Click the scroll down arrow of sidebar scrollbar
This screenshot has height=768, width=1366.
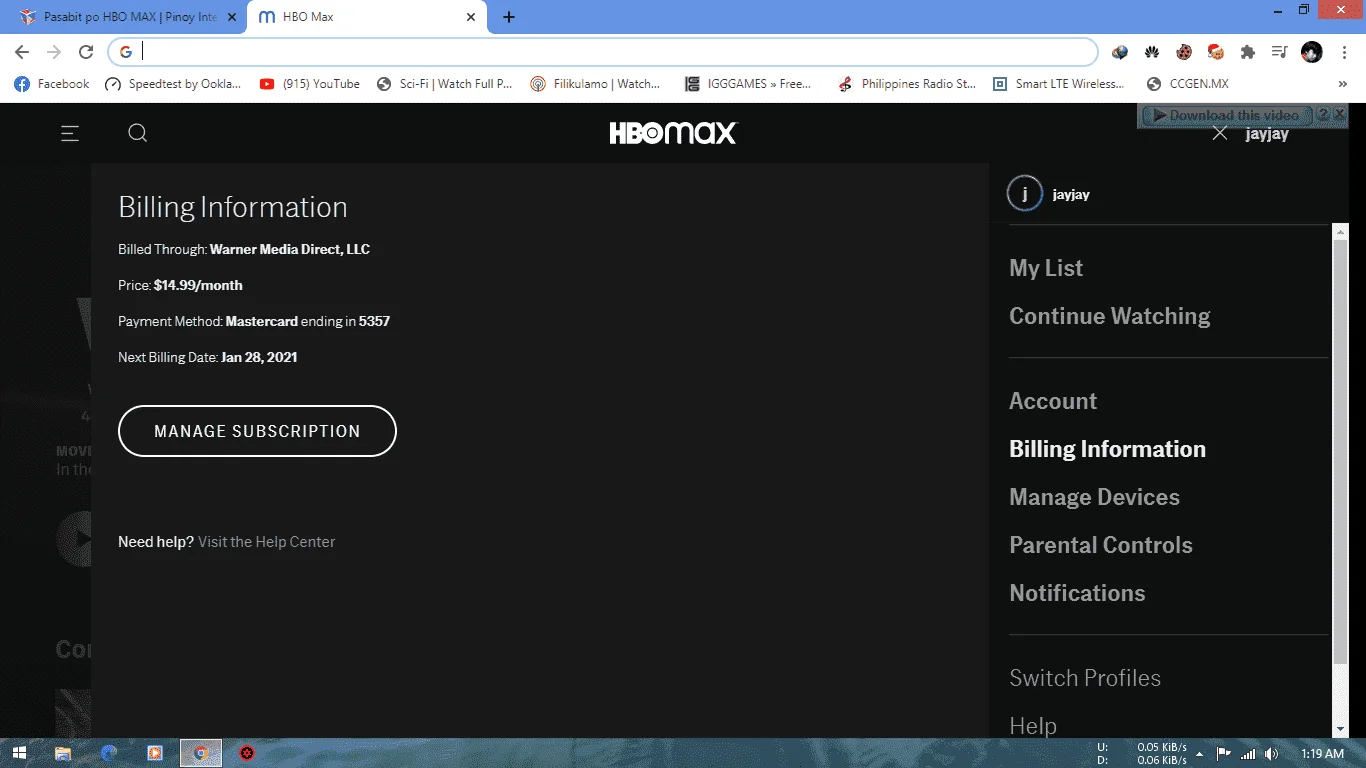tap(1341, 730)
